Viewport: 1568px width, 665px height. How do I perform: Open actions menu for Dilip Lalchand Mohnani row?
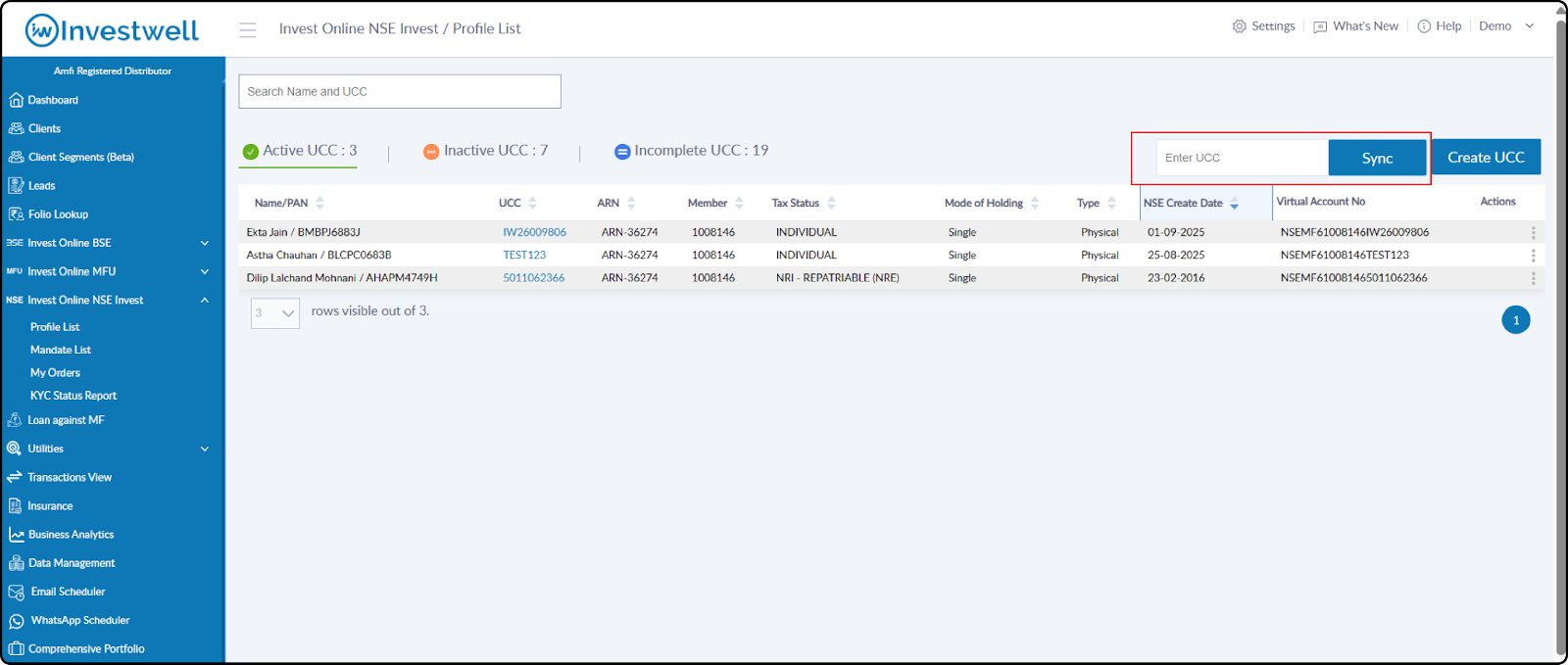[x=1533, y=278]
